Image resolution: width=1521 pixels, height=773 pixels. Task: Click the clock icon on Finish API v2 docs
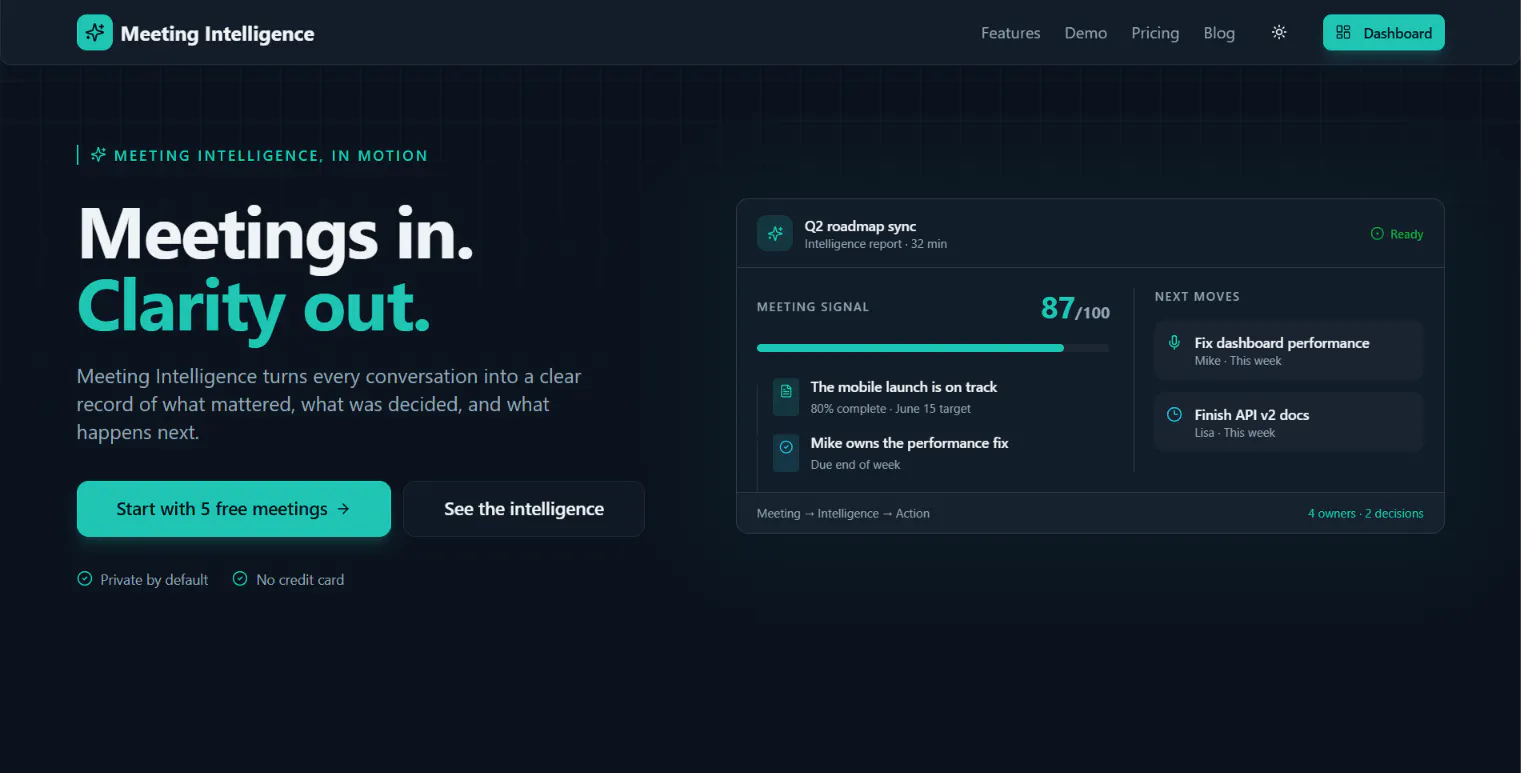pyautogui.click(x=1175, y=414)
